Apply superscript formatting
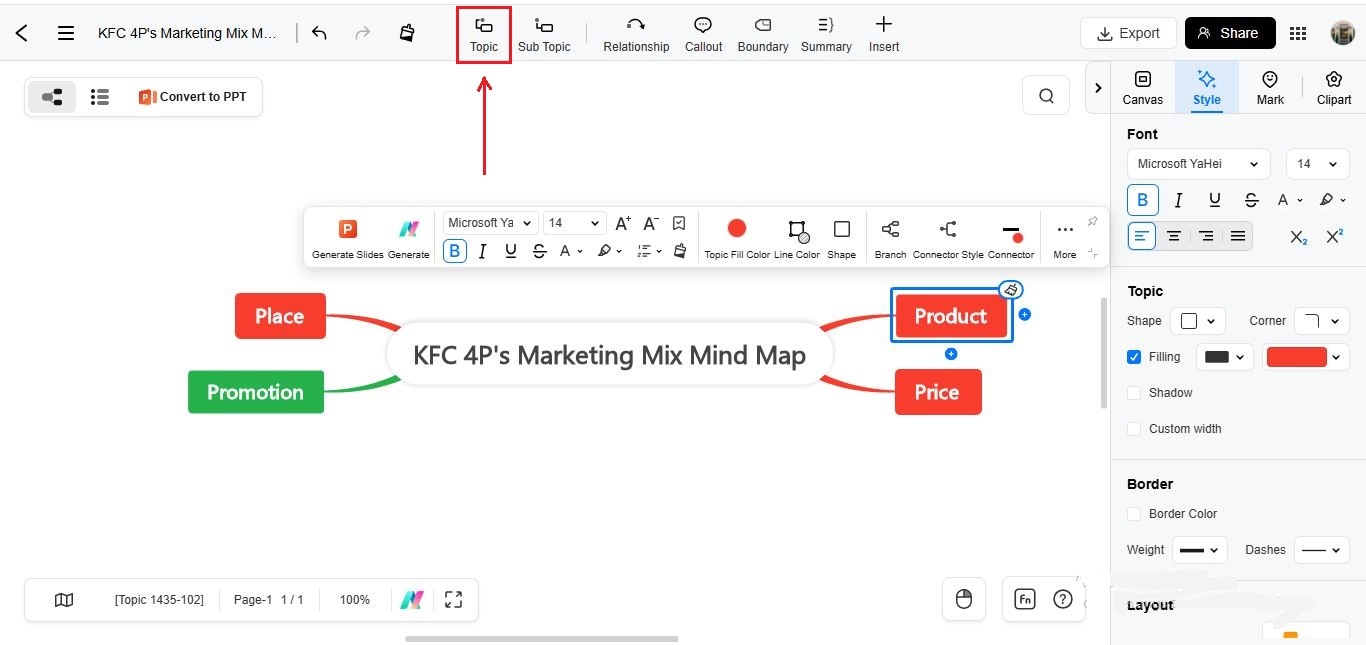This screenshot has height=645, width=1366. [x=1334, y=237]
